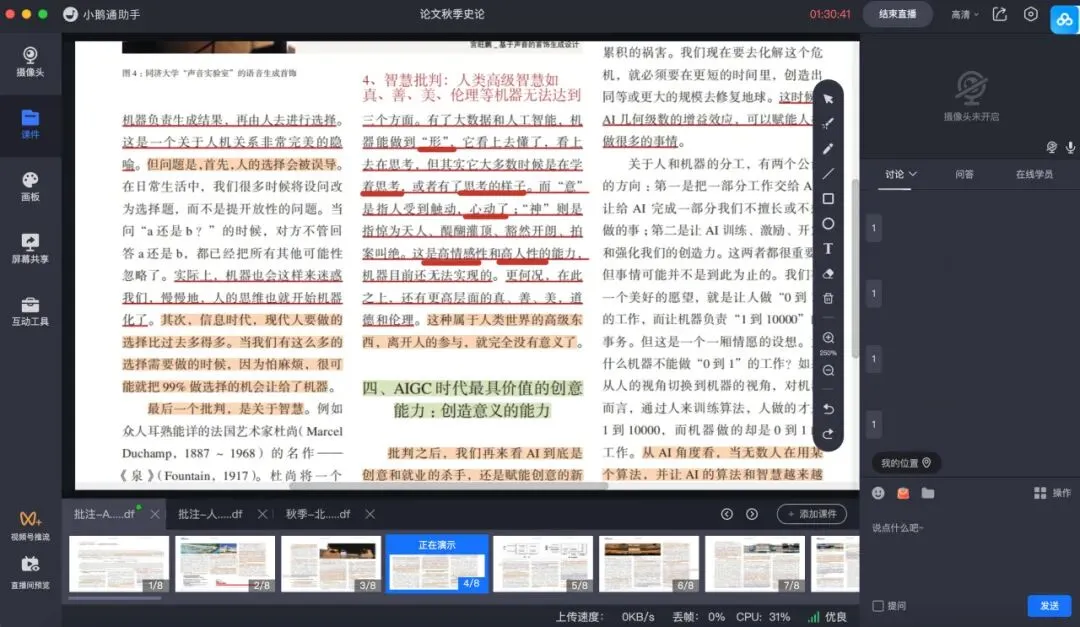Screen dimensions: 1080x627
Task: Click the 我的位置 location button
Action: point(906,463)
